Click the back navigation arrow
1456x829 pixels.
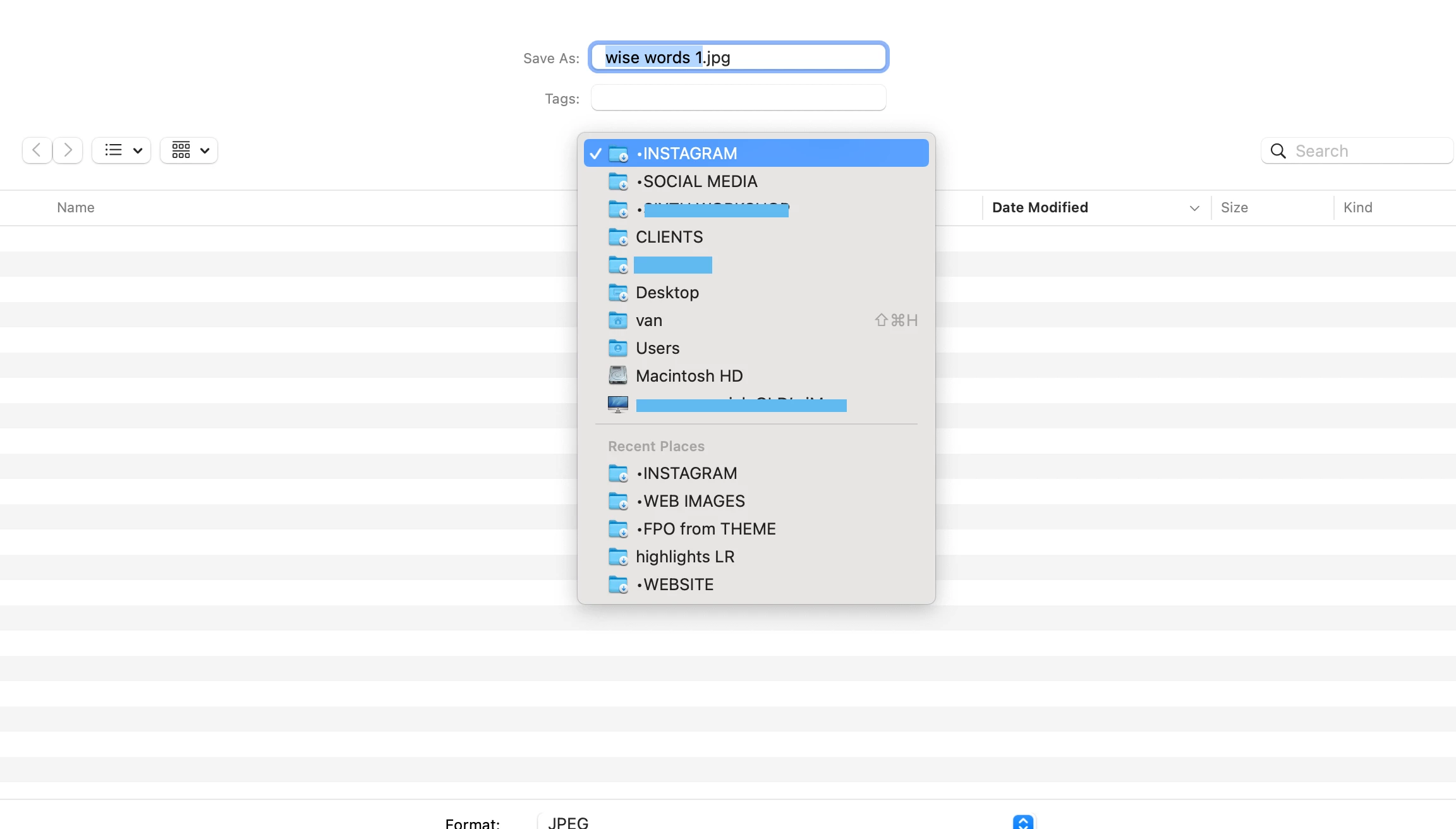tap(37, 150)
